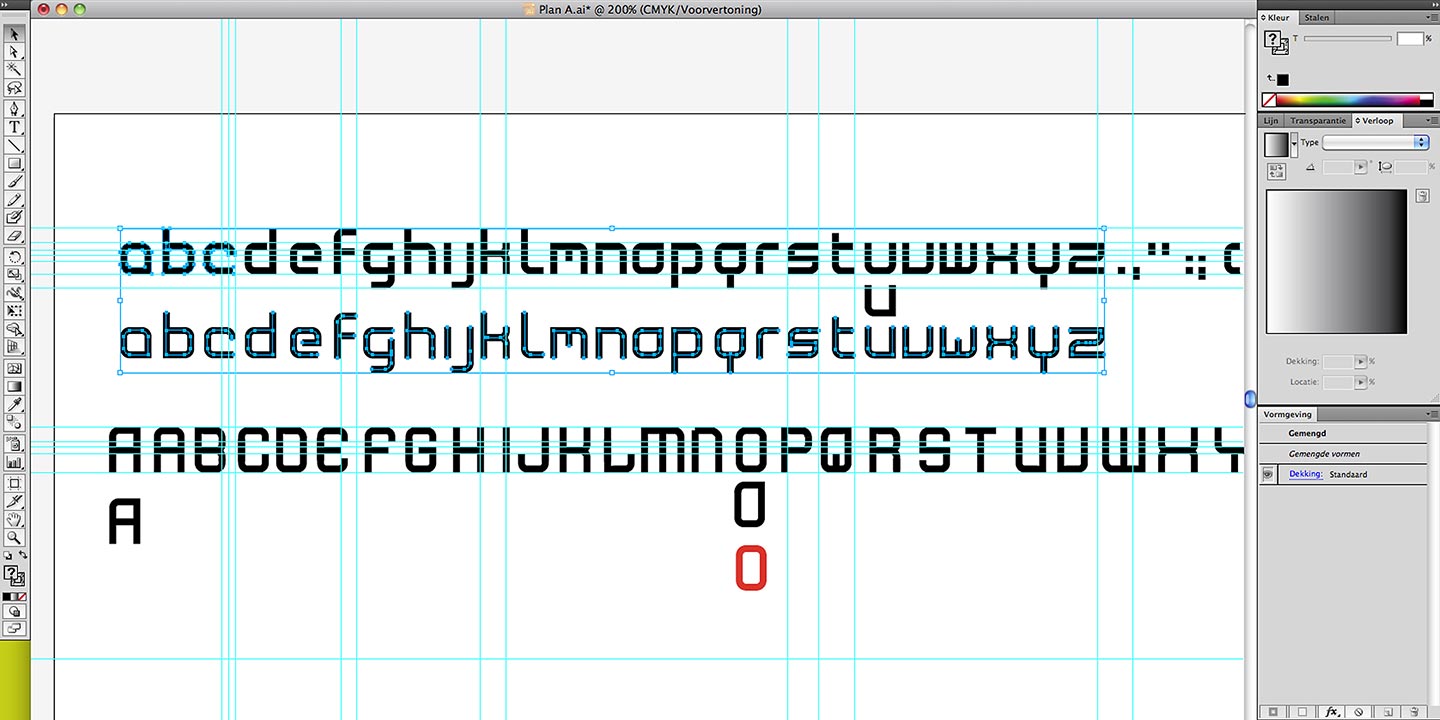Open the Vormgeving panel options menu
Screen dimensions: 1440x720
(1432, 413)
